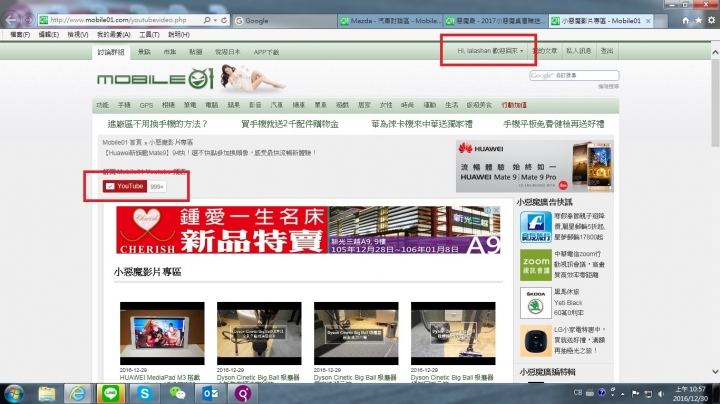Open Windows Start button
The width and height of the screenshot is (720, 404).
(14, 394)
